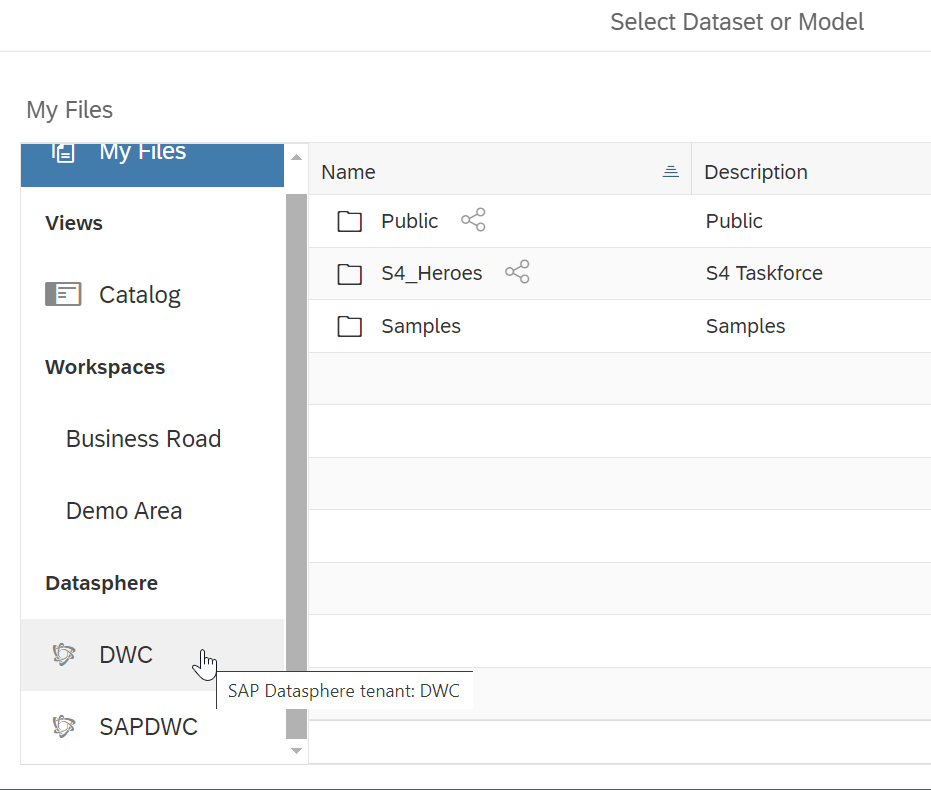
Task: Click share icon next to S4_Heroes
Action: pos(517,273)
